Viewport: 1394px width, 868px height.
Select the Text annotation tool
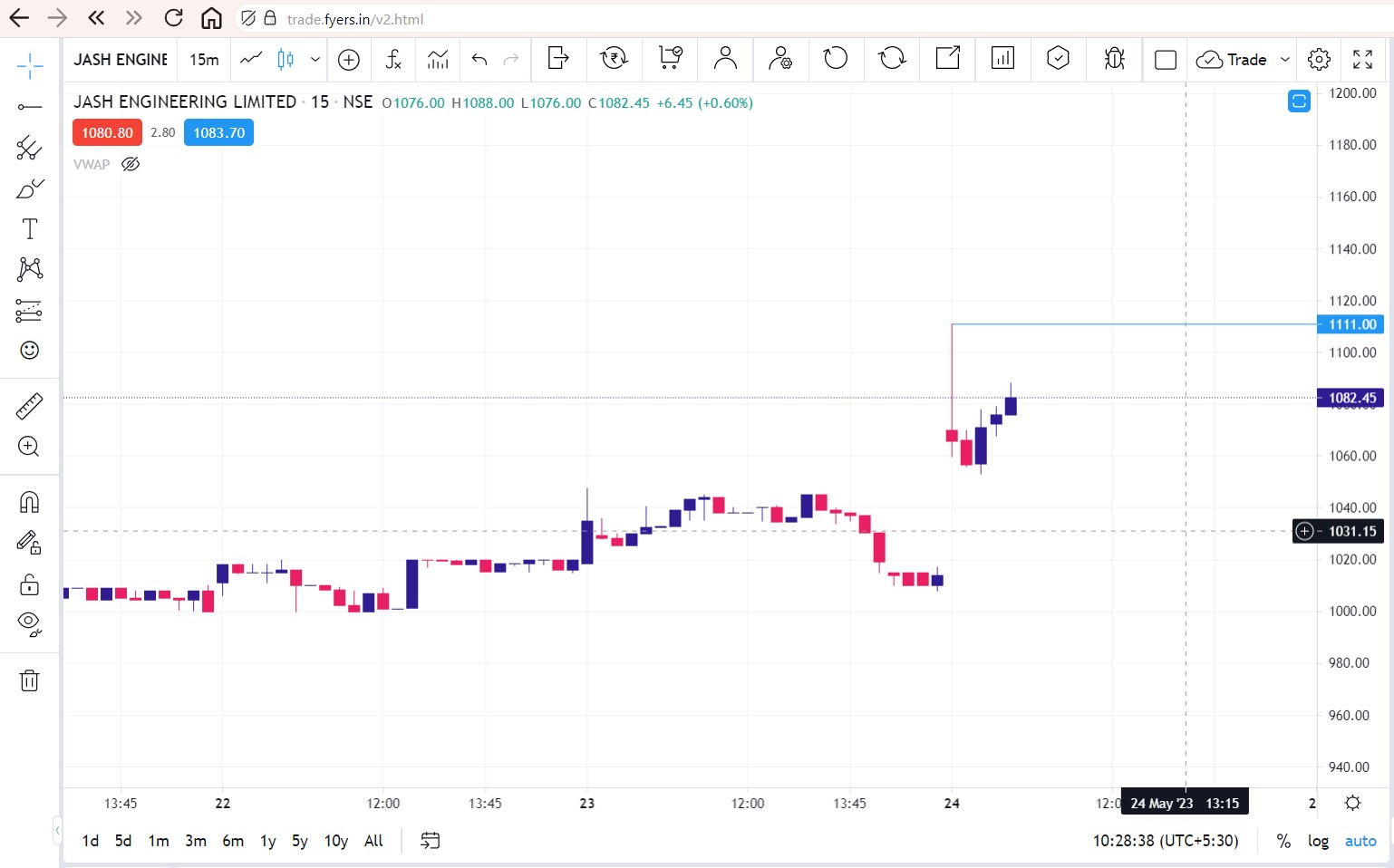[x=30, y=229]
